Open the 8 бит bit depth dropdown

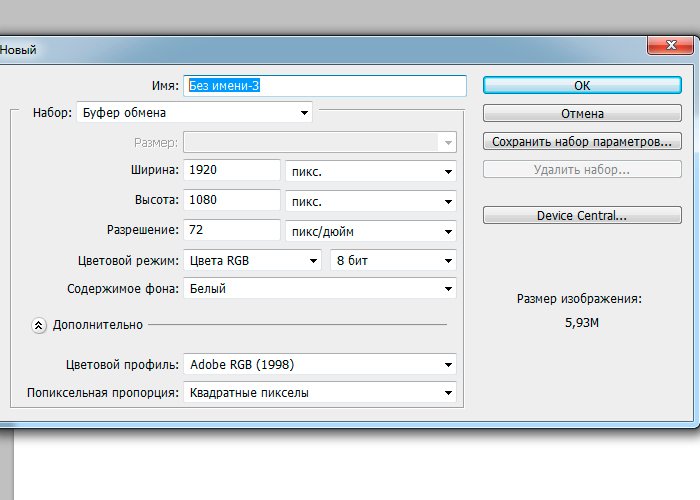(393, 260)
